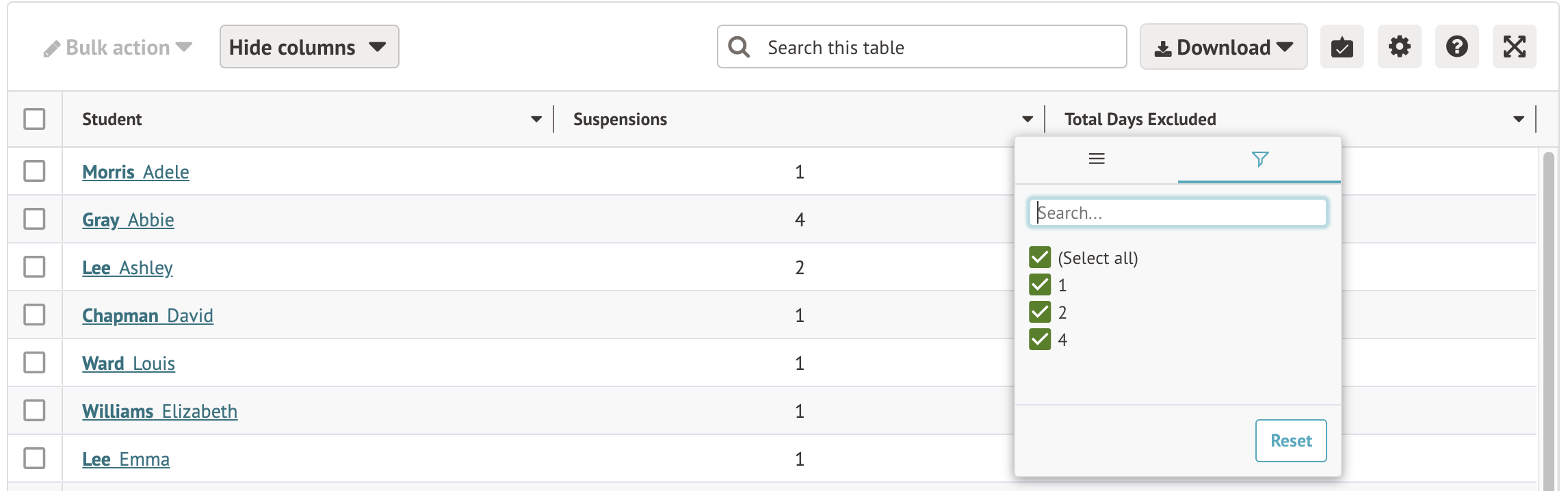Switch to the filter funnel tab
Viewport: 1568px width, 491px height.
(1259, 159)
